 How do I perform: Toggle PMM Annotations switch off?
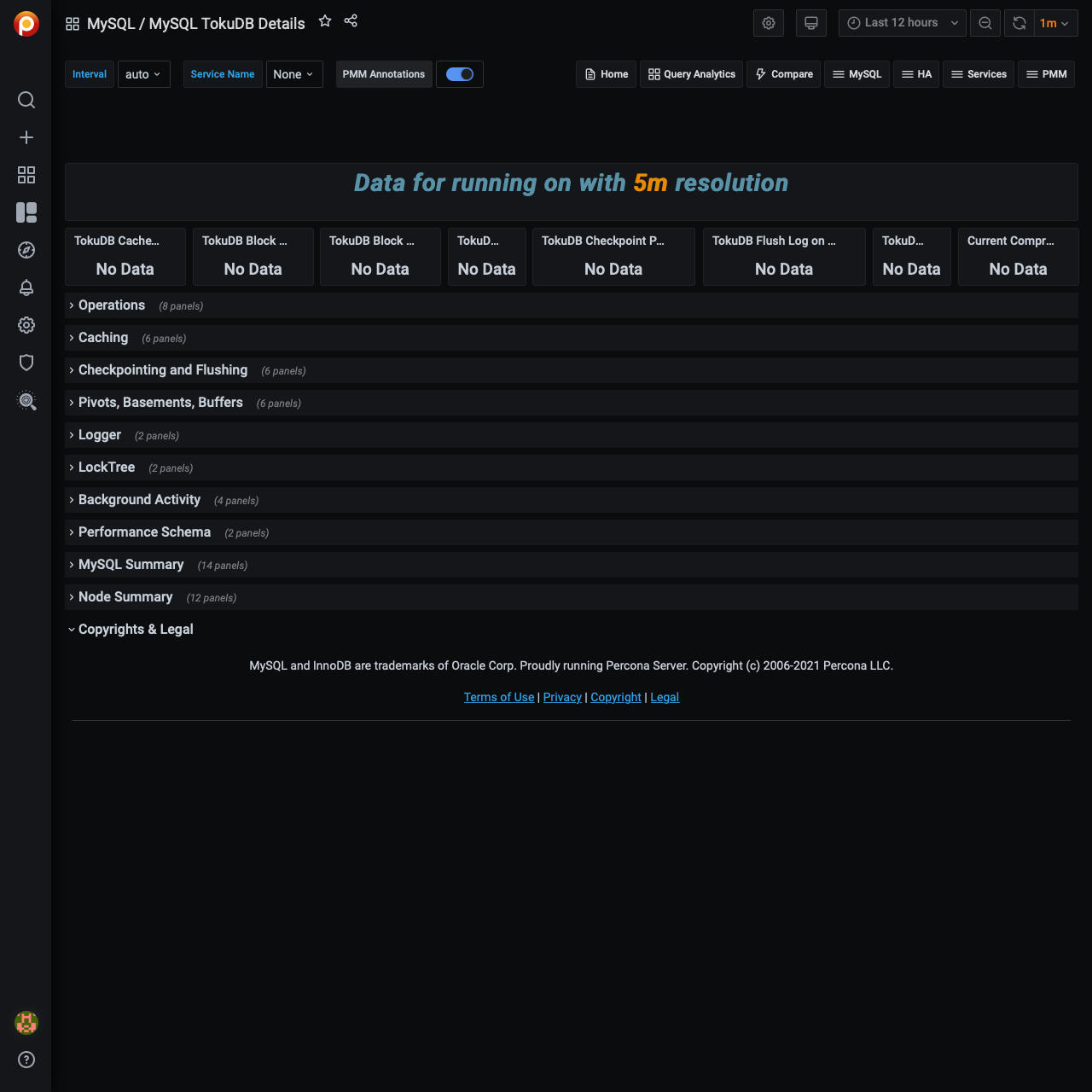point(460,74)
